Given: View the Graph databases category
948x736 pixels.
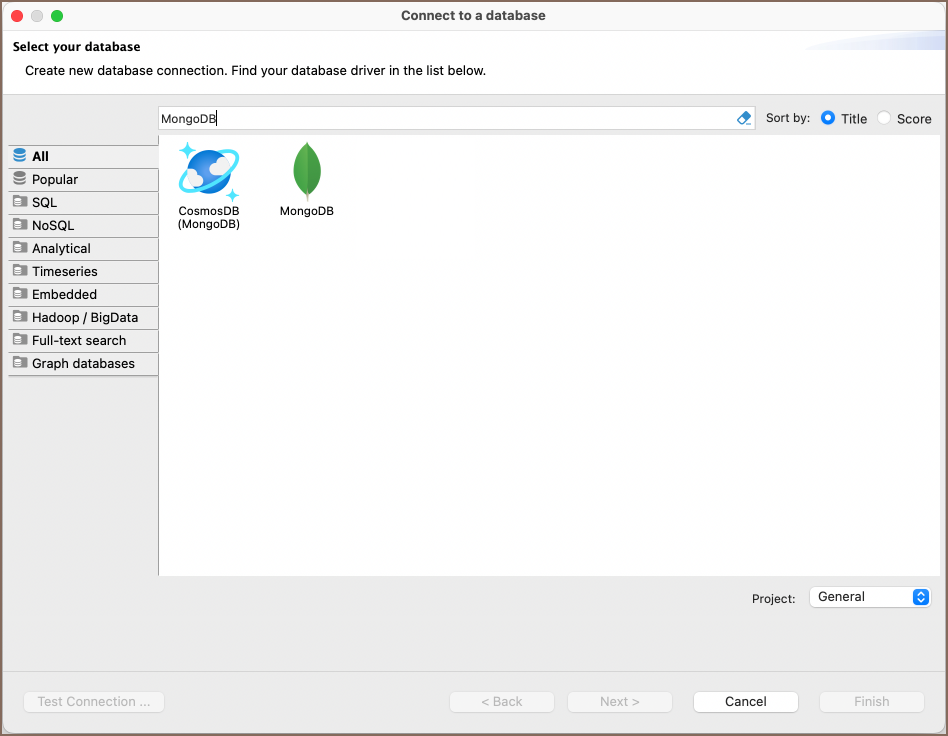Looking at the screenshot, I should point(83,363).
